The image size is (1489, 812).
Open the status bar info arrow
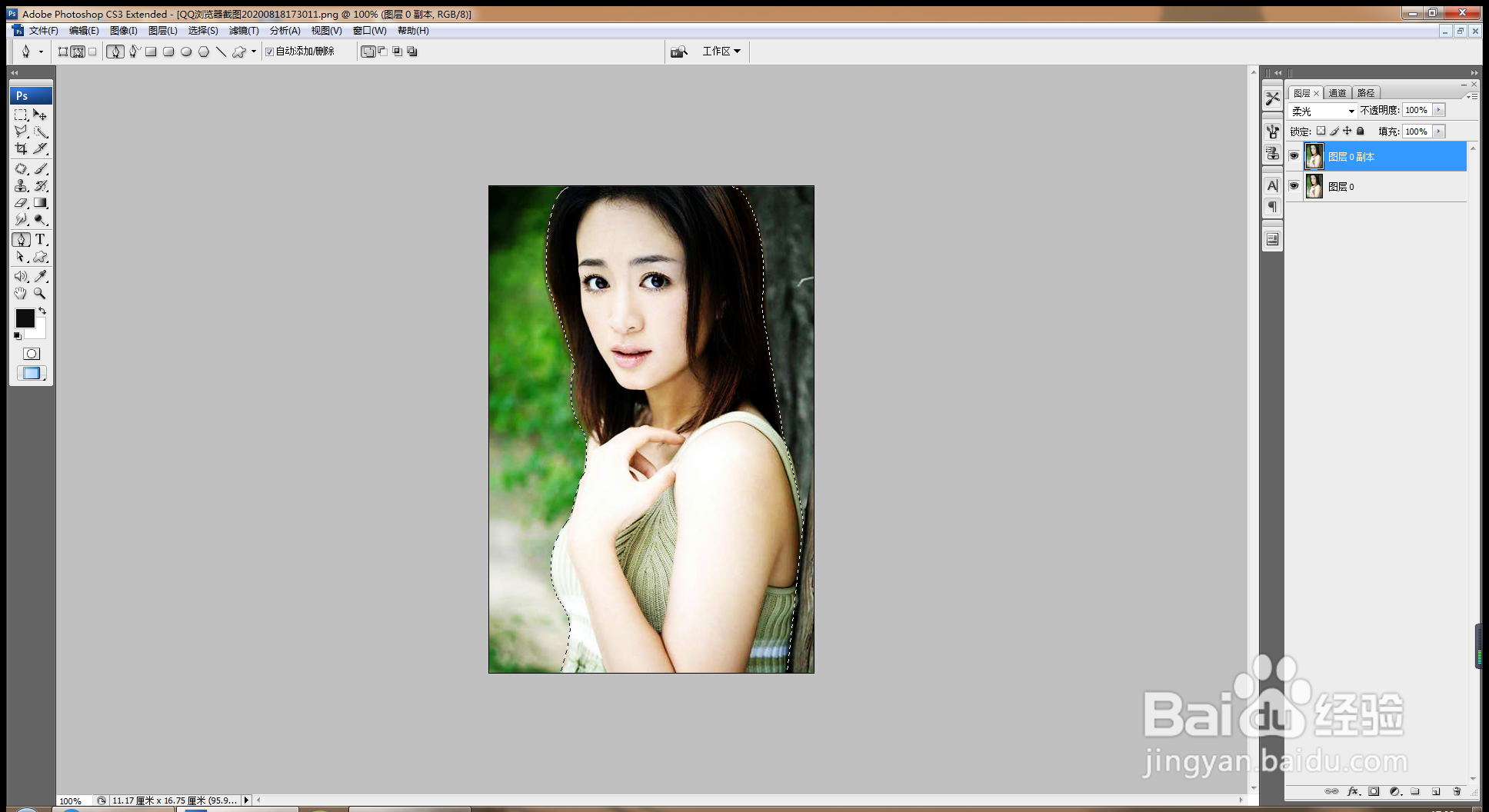click(246, 800)
